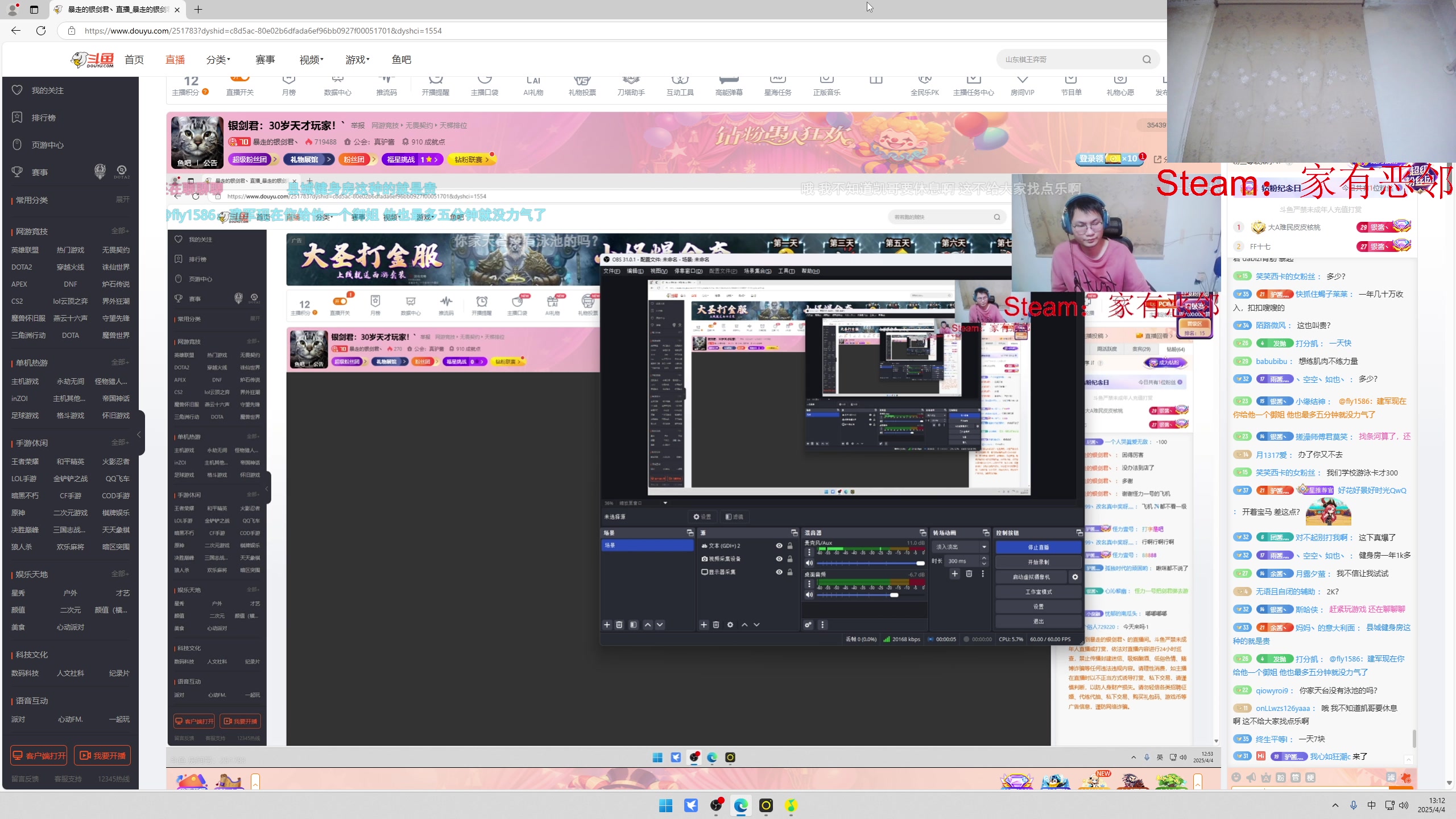Open 全民乐PK in the streamer toolbar

point(925,85)
